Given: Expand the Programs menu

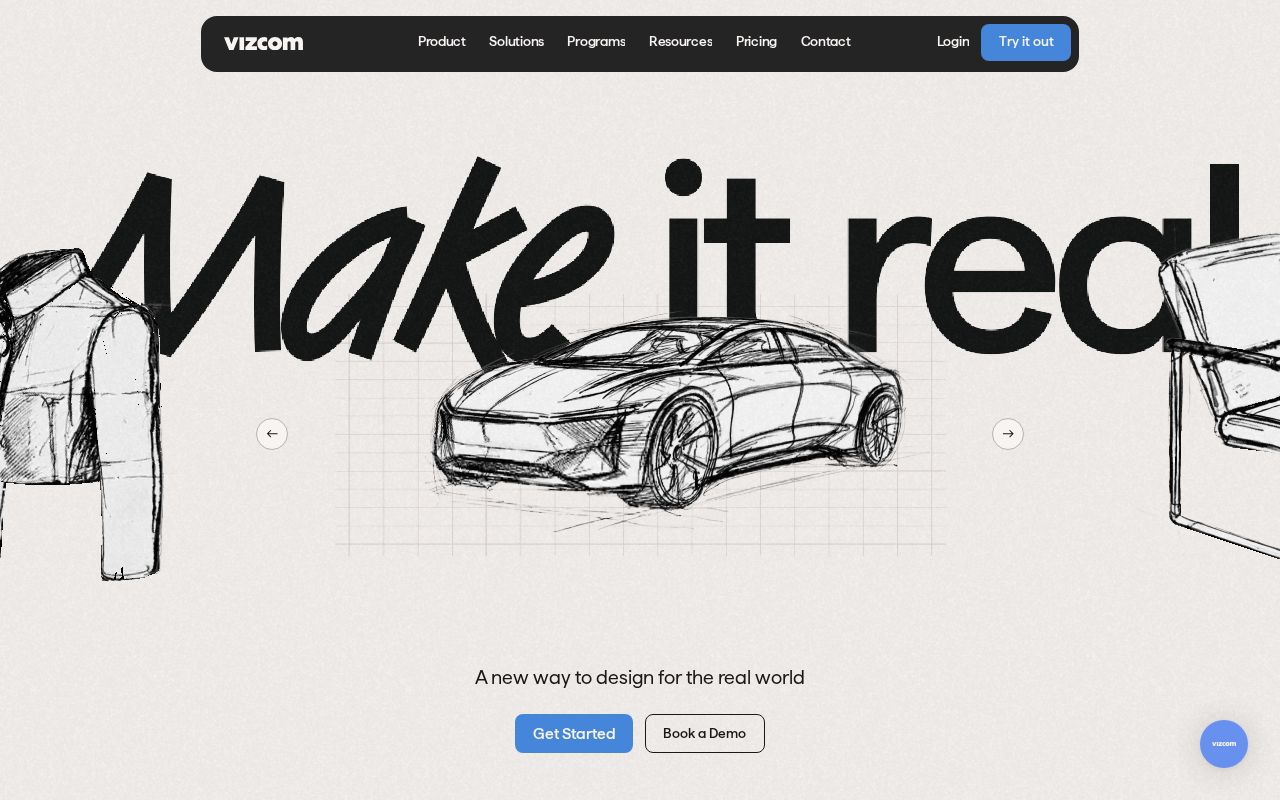Looking at the screenshot, I should pyautogui.click(x=596, y=42).
